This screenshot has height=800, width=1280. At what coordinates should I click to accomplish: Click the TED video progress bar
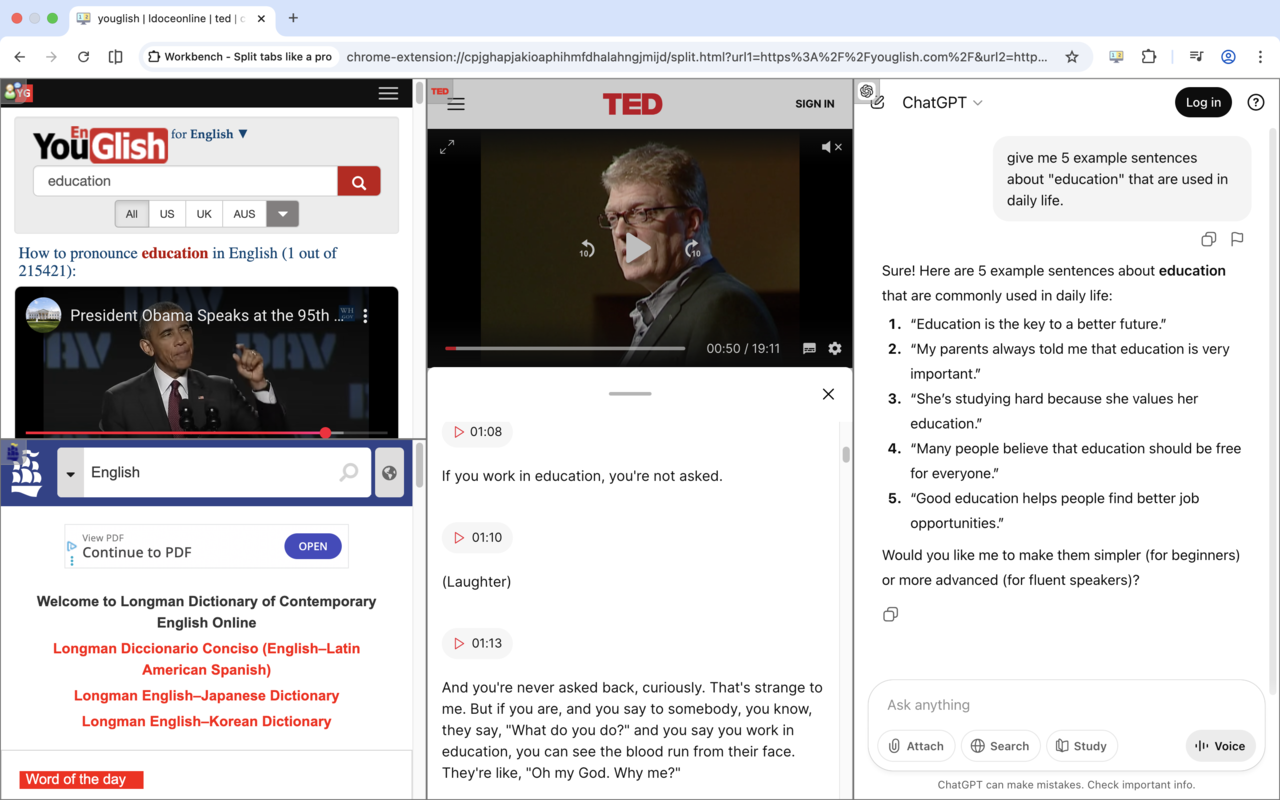tap(565, 348)
